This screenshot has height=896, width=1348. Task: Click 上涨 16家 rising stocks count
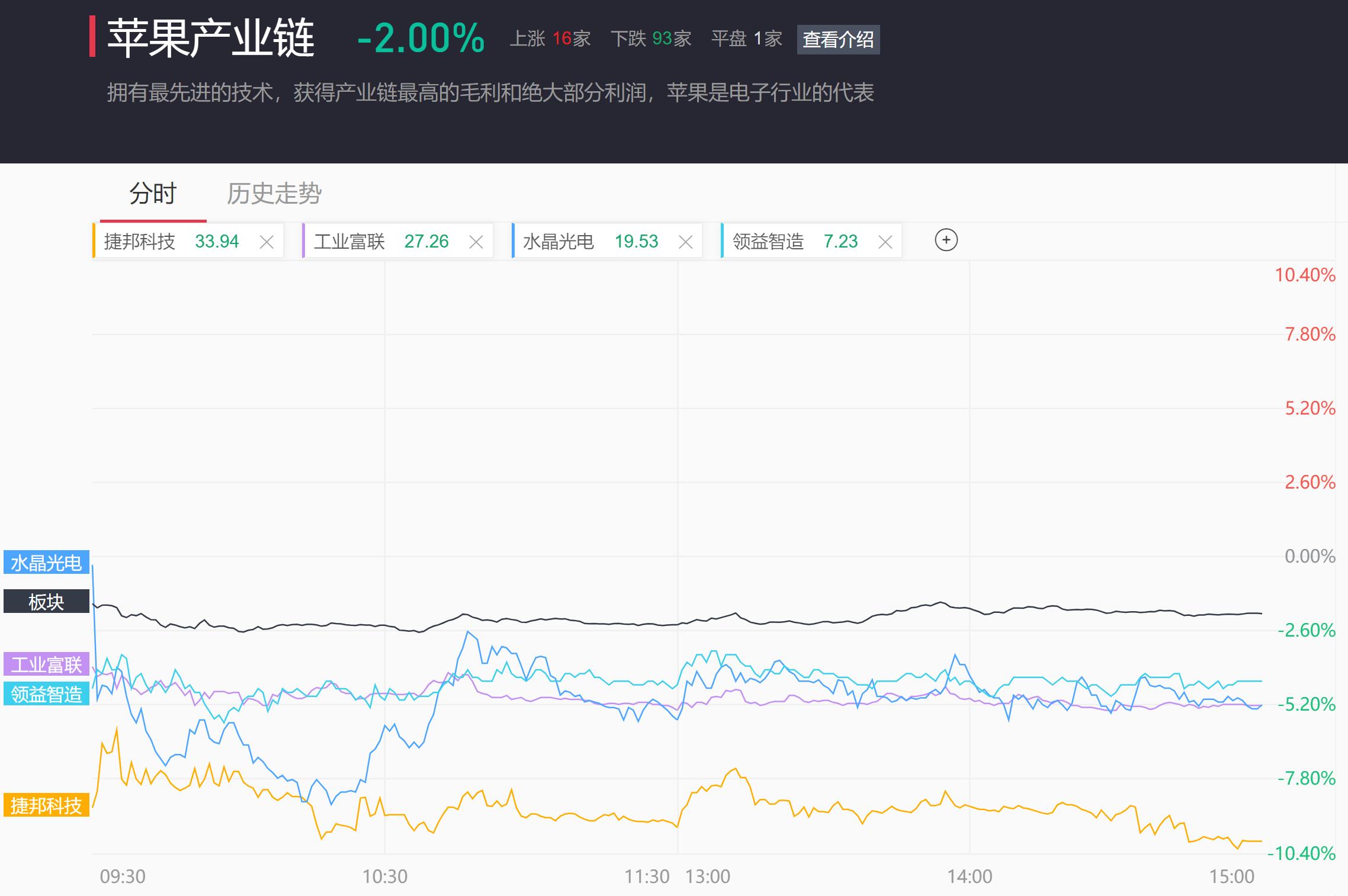[550, 39]
